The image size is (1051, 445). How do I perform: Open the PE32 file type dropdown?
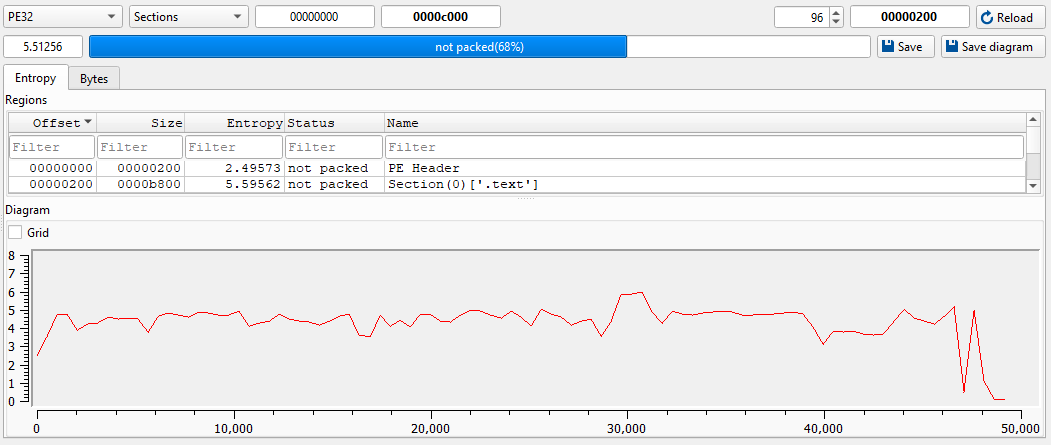[x=62, y=17]
